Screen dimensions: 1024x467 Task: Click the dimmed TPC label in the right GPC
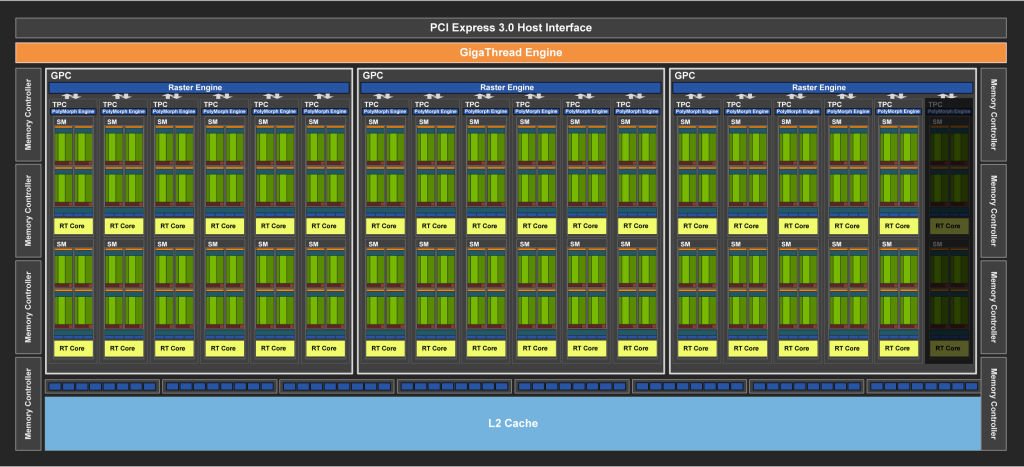pyautogui.click(x=935, y=105)
